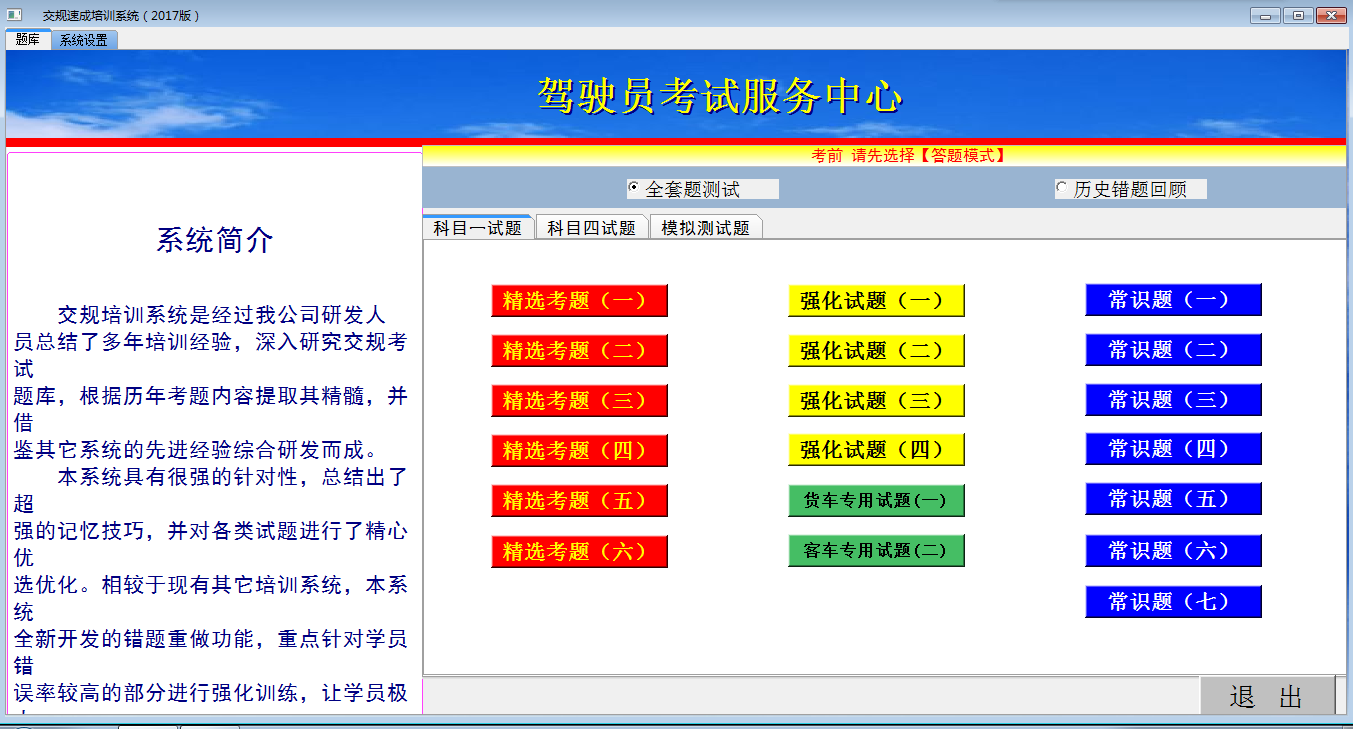Launch 强化试题（三）
This screenshot has height=729, width=1353.
pos(876,400)
